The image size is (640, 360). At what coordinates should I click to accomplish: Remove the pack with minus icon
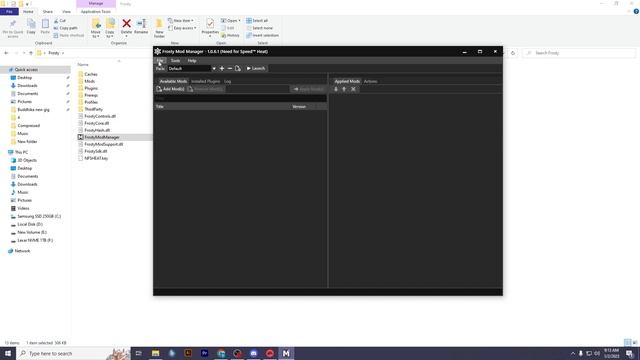230,69
